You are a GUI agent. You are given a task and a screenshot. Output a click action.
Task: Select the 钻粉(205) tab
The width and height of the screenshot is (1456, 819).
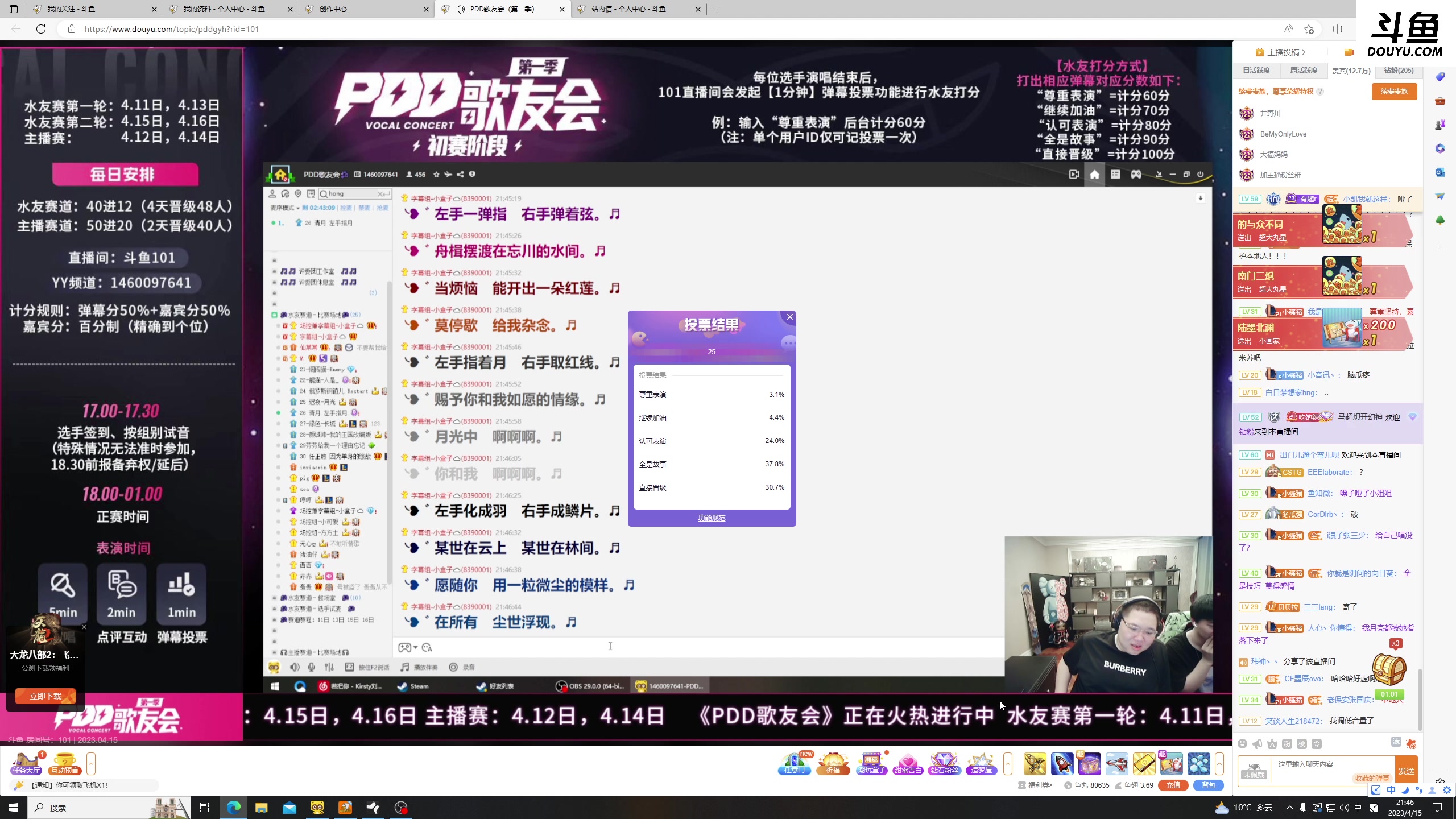pyautogui.click(x=1399, y=71)
